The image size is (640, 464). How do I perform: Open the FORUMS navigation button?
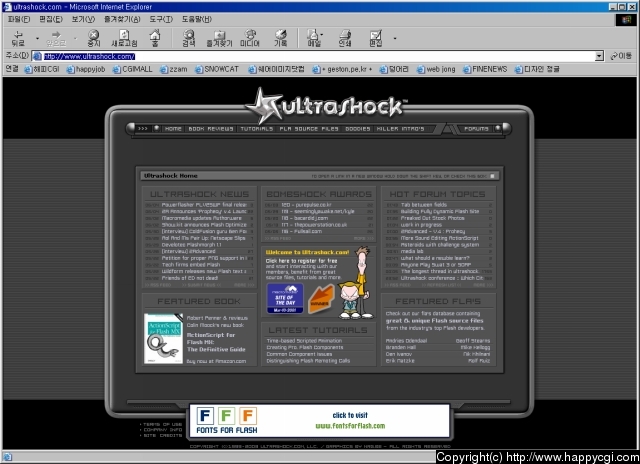coord(476,129)
